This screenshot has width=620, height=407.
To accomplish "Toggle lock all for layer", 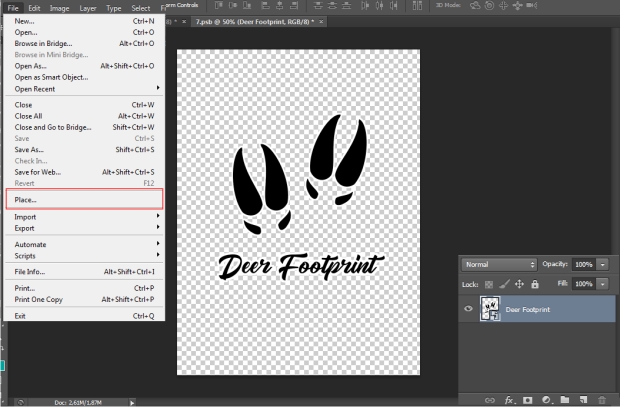I will coord(534,285).
